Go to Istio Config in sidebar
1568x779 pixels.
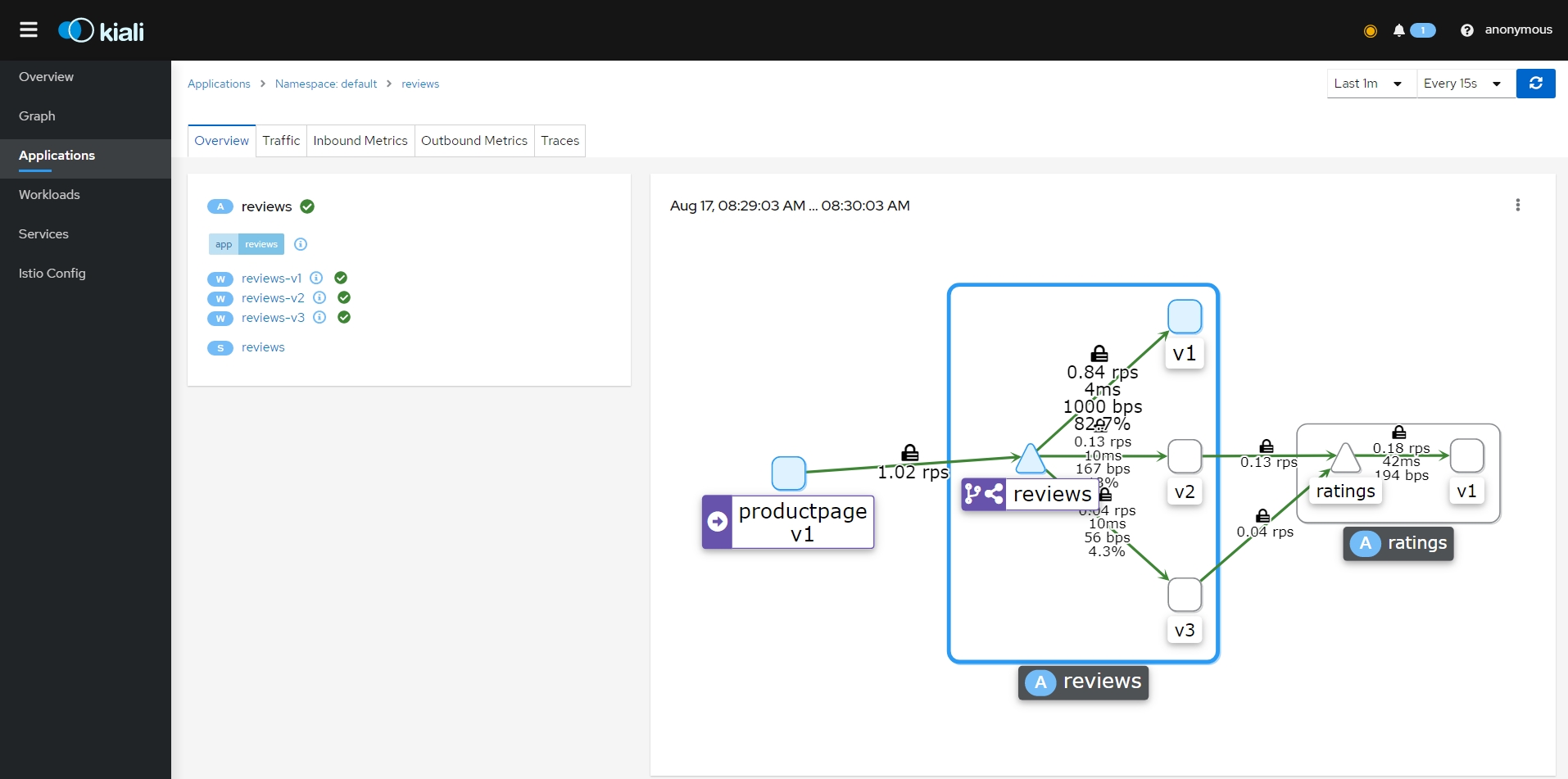click(52, 274)
